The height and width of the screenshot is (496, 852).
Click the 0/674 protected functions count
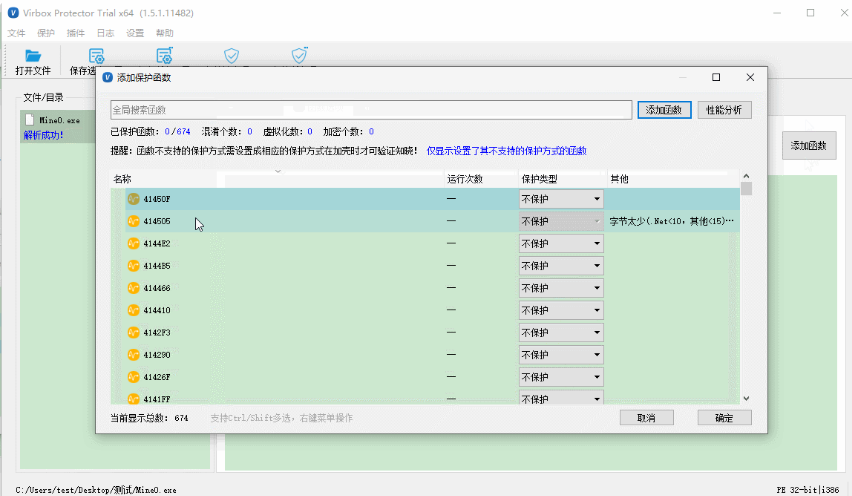pos(178,131)
